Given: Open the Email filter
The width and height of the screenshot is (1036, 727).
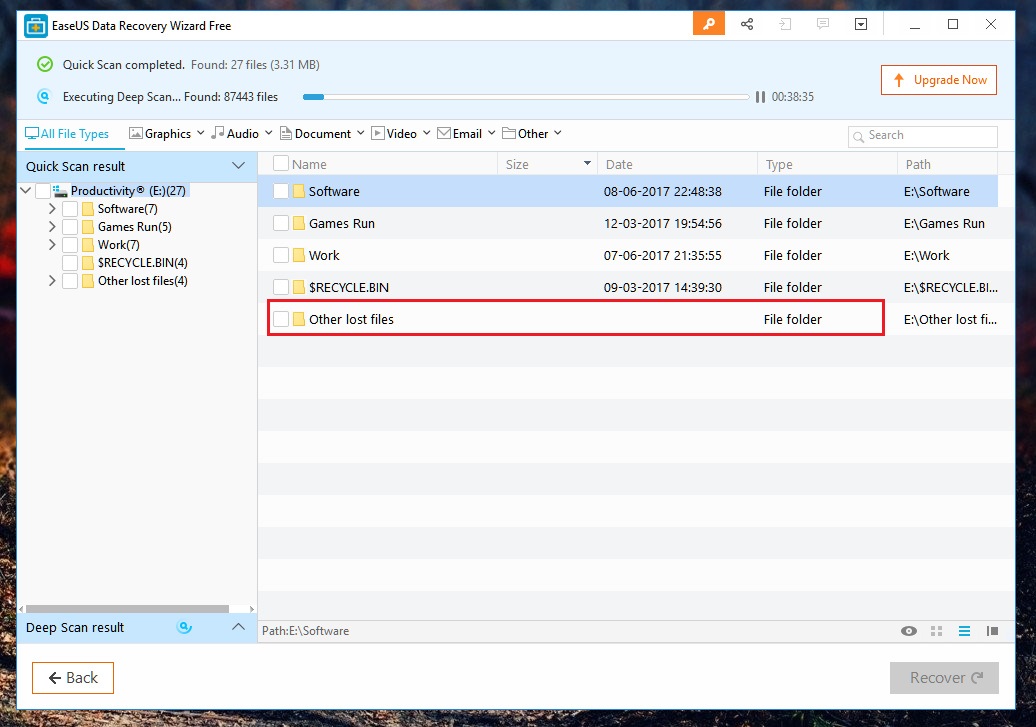Looking at the screenshot, I should [466, 134].
